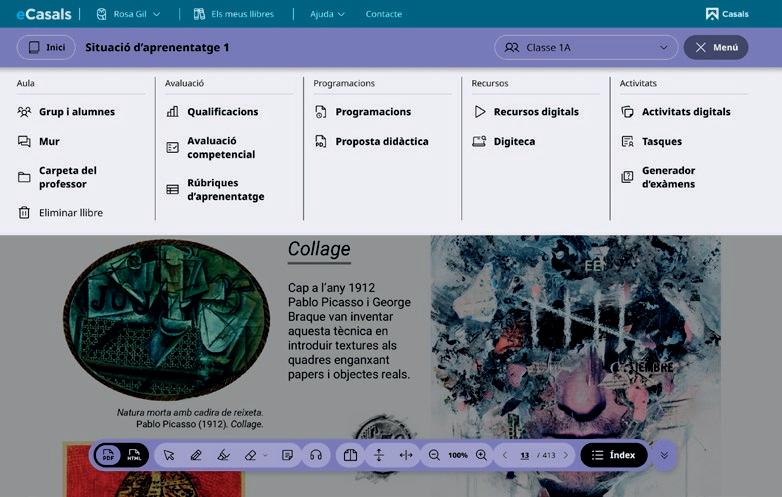Viewport: 782px width, 497px height.
Task: Go to the previous page
Action: point(505,455)
